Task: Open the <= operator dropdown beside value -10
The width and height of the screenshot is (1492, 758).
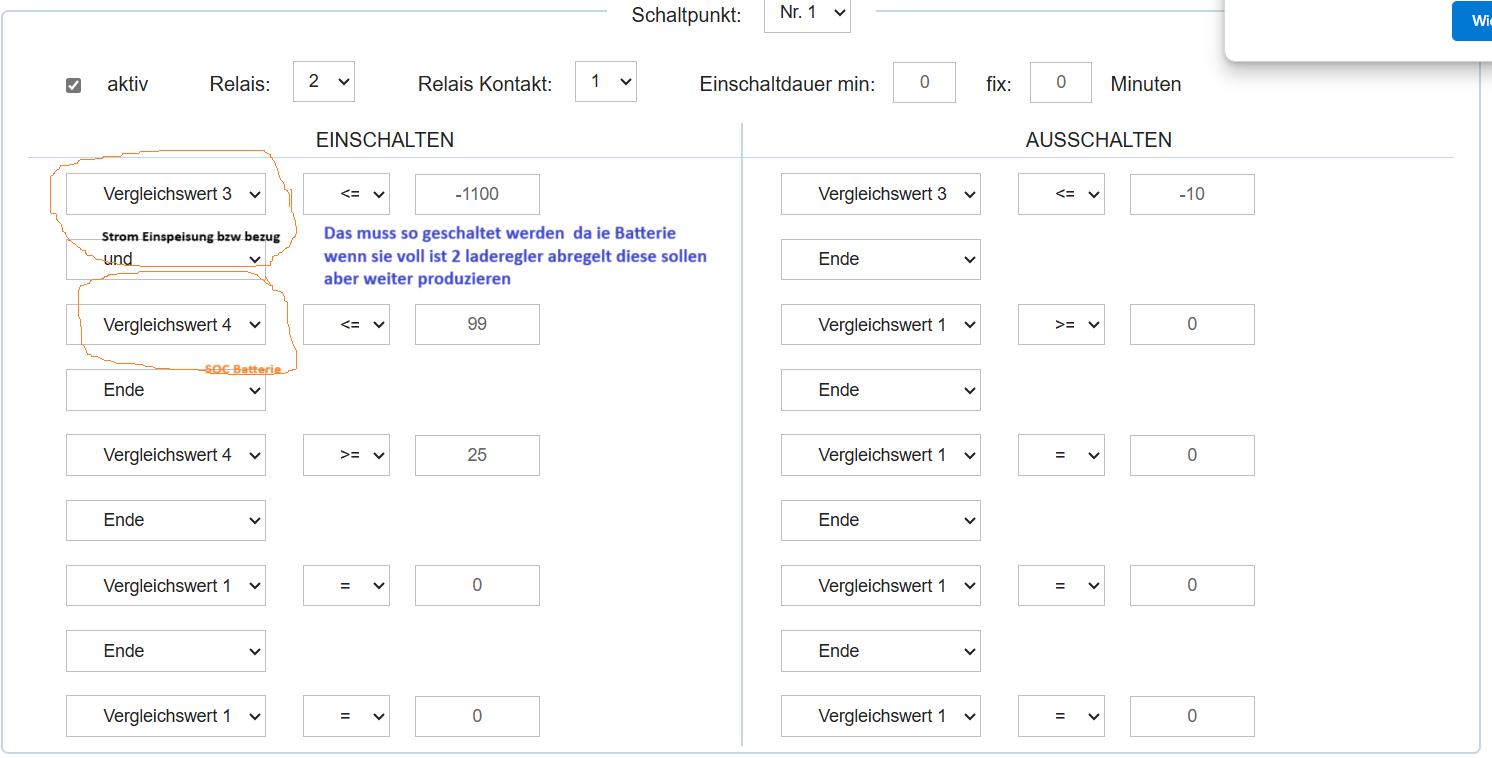Action: (1060, 194)
